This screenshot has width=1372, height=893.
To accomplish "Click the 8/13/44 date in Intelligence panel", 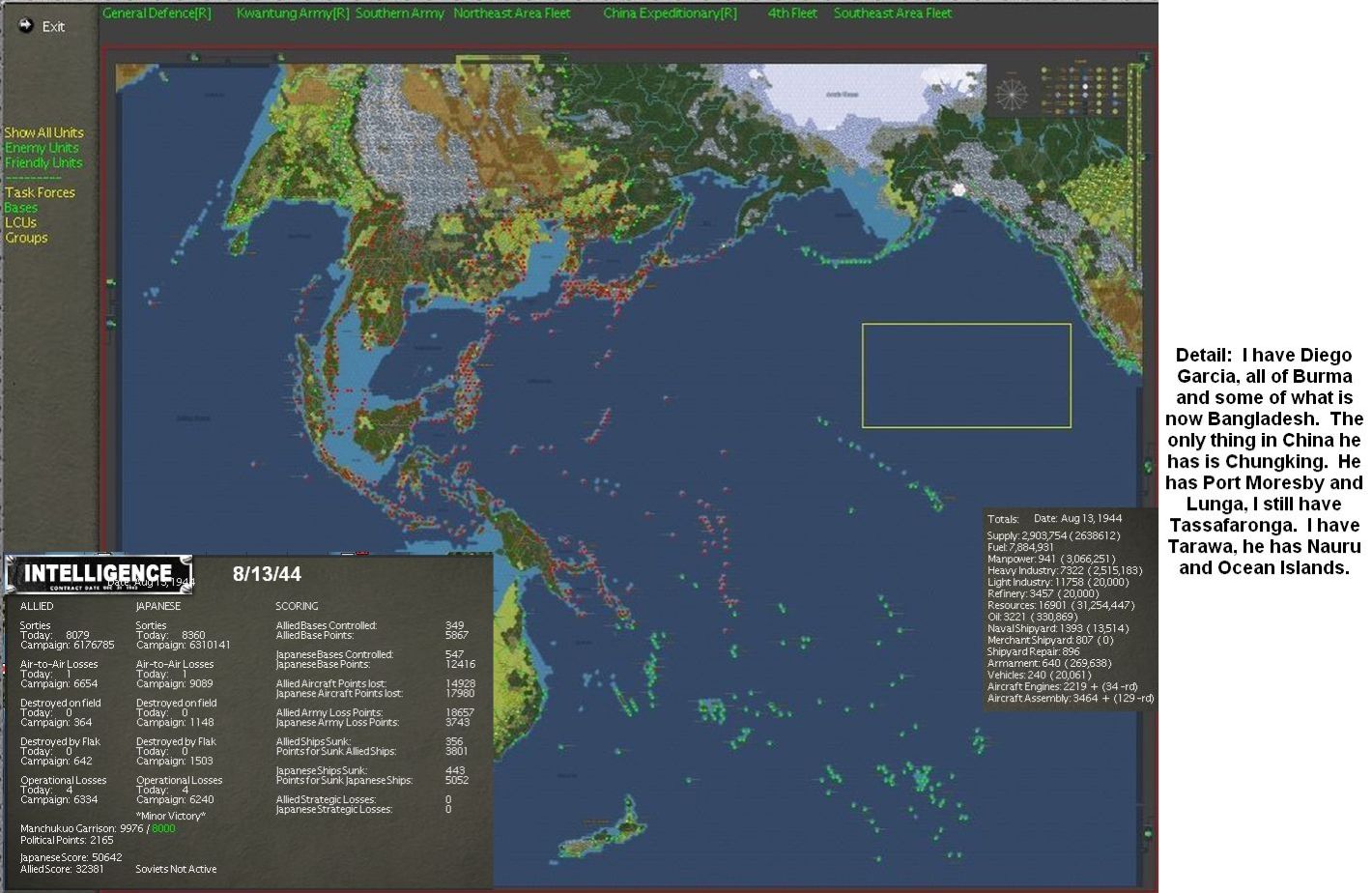I will pyautogui.click(x=267, y=574).
